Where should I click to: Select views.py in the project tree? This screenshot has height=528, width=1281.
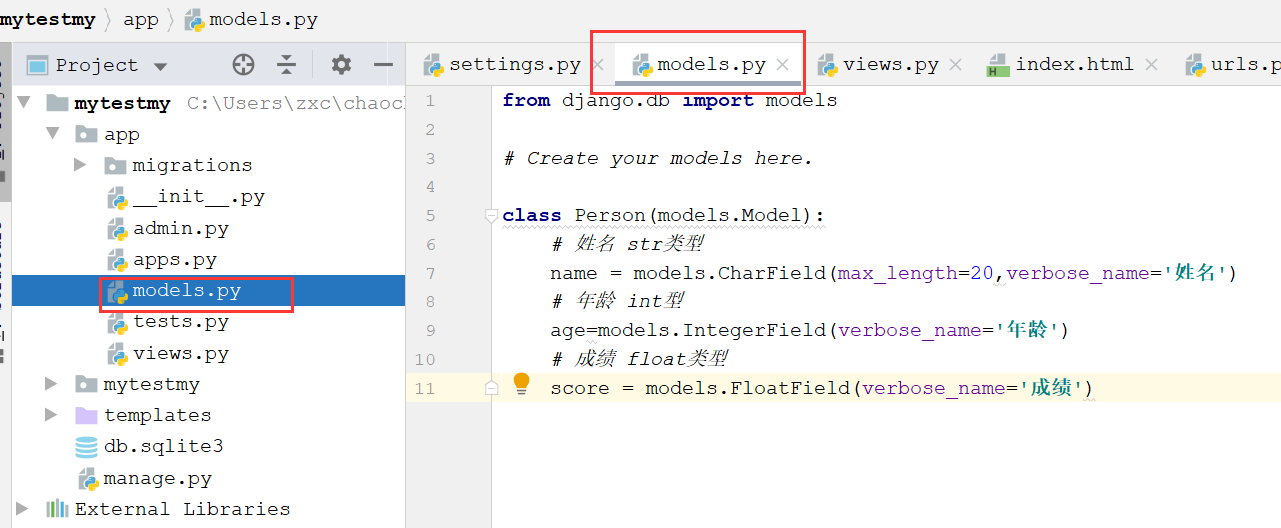181,354
